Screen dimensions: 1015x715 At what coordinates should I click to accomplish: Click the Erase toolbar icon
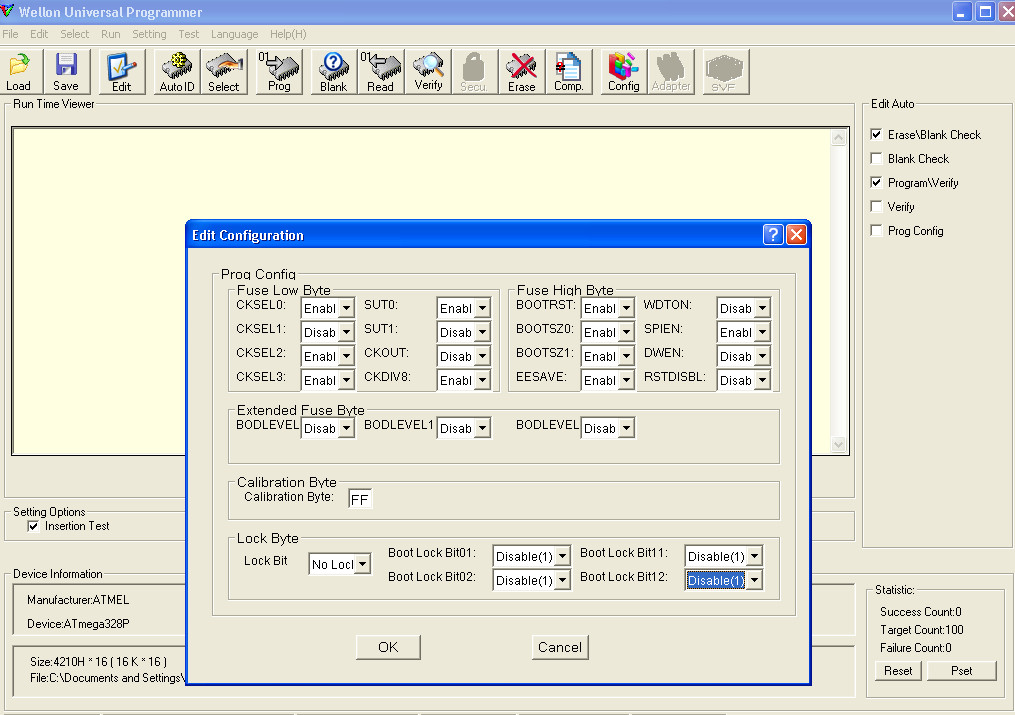click(x=521, y=72)
